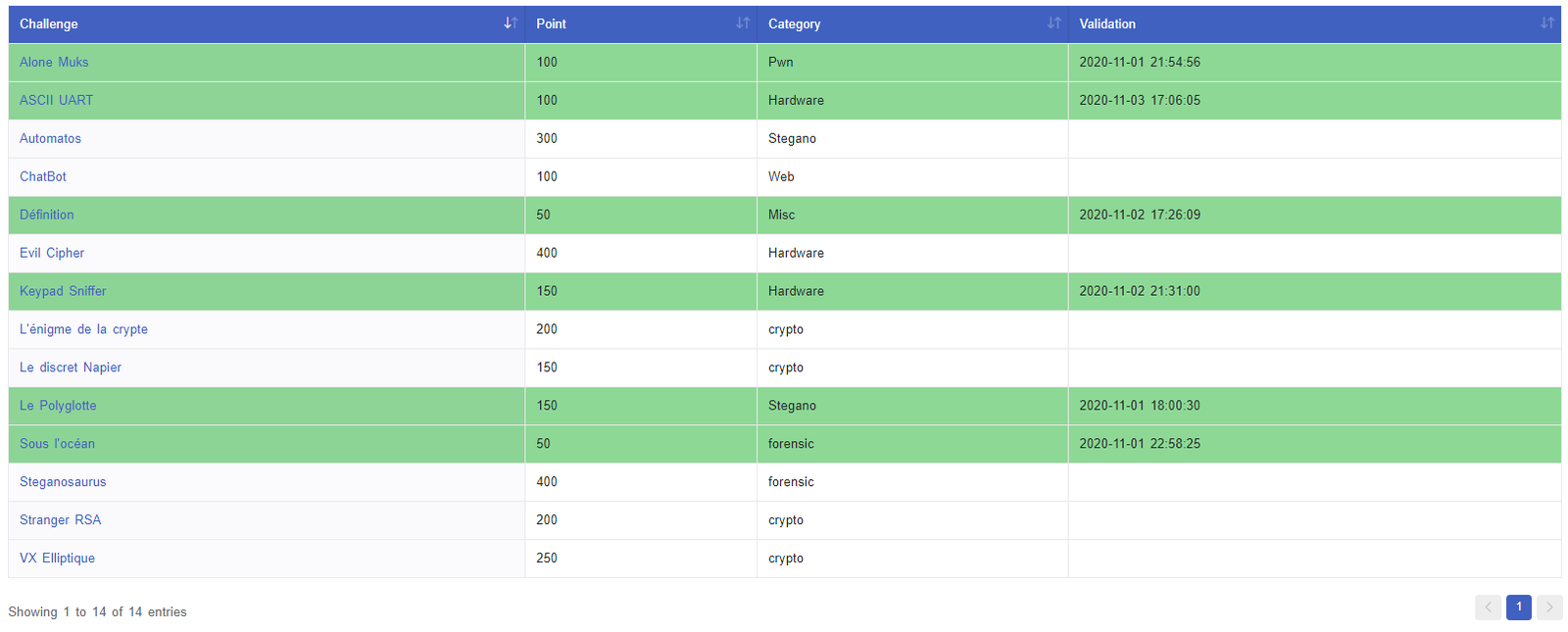
Task: Select page 1 pagination button
Action: [x=1518, y=608]
